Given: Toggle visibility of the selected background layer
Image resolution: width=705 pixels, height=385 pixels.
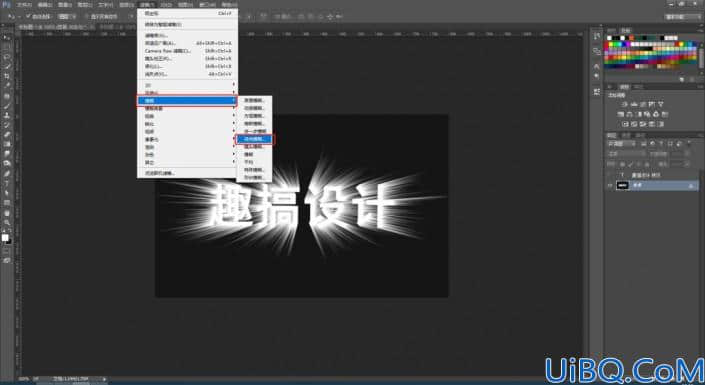Looking at the screenshot, I should tap(610, 185).
